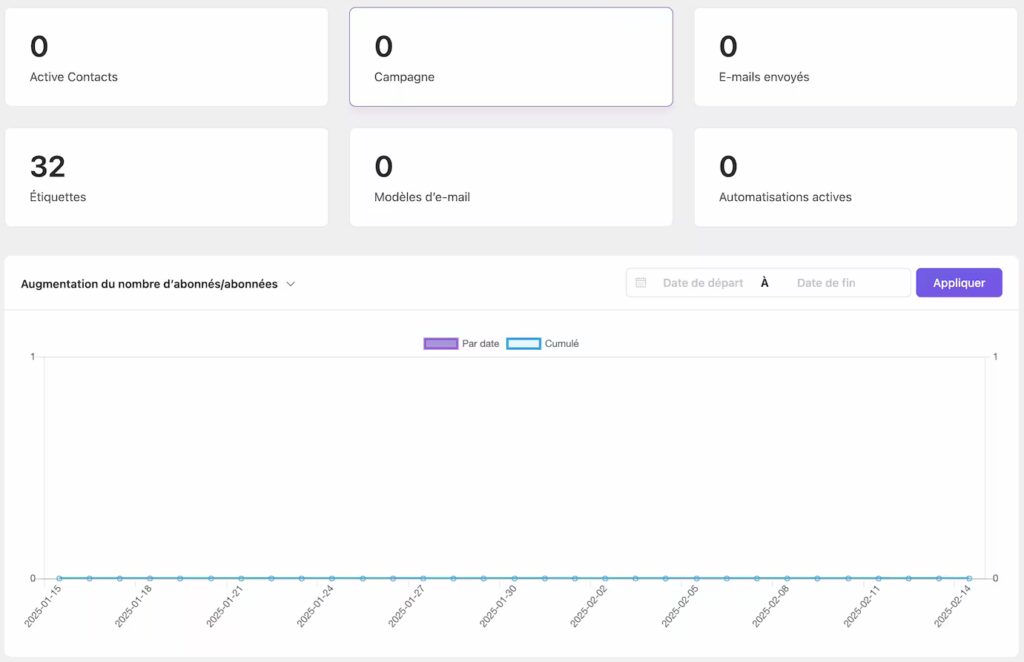Click the Augmentation du nombre d'abonnés title

coord(149,284)
